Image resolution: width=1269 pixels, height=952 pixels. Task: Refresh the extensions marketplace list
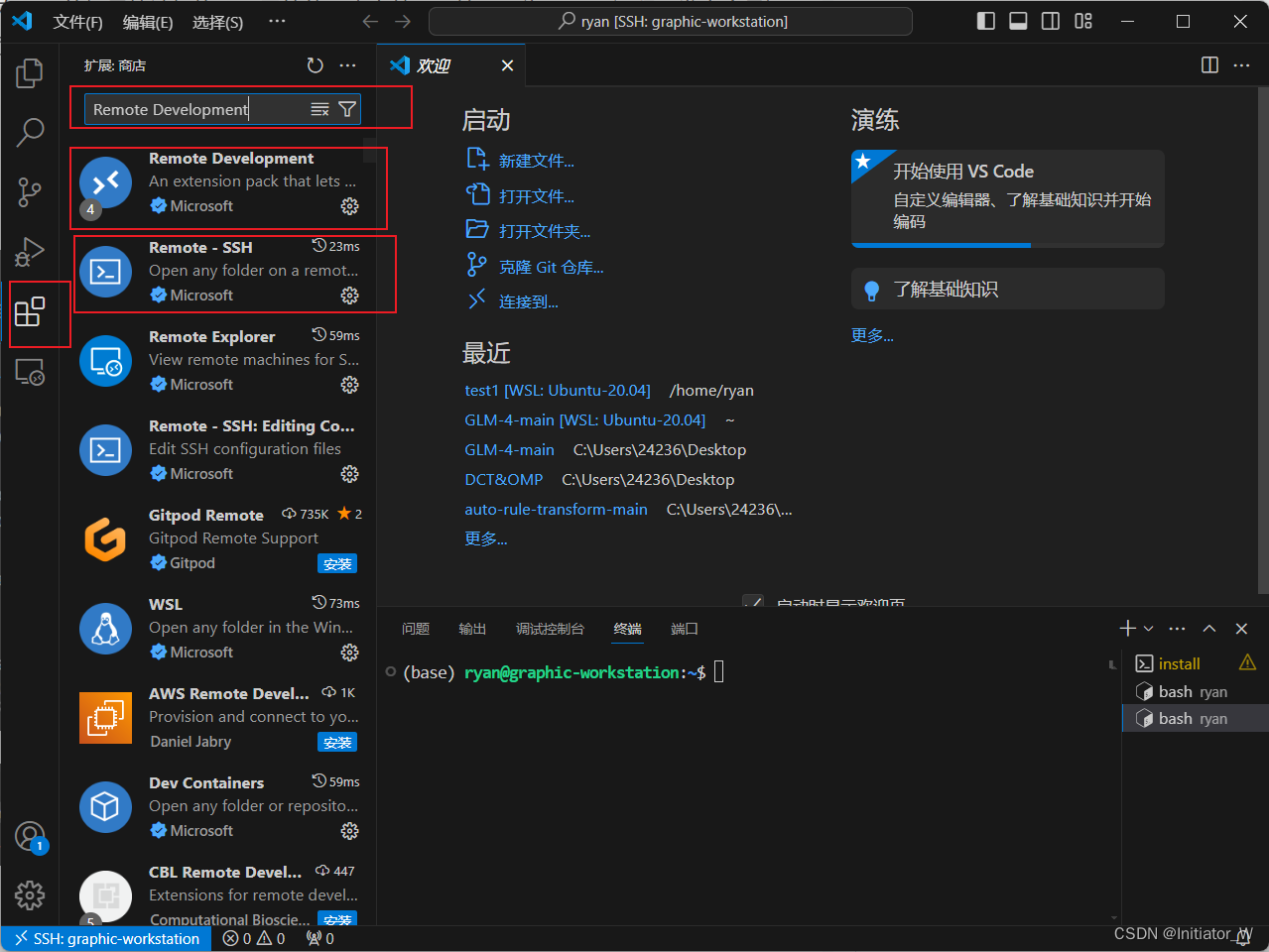[316, 65]
